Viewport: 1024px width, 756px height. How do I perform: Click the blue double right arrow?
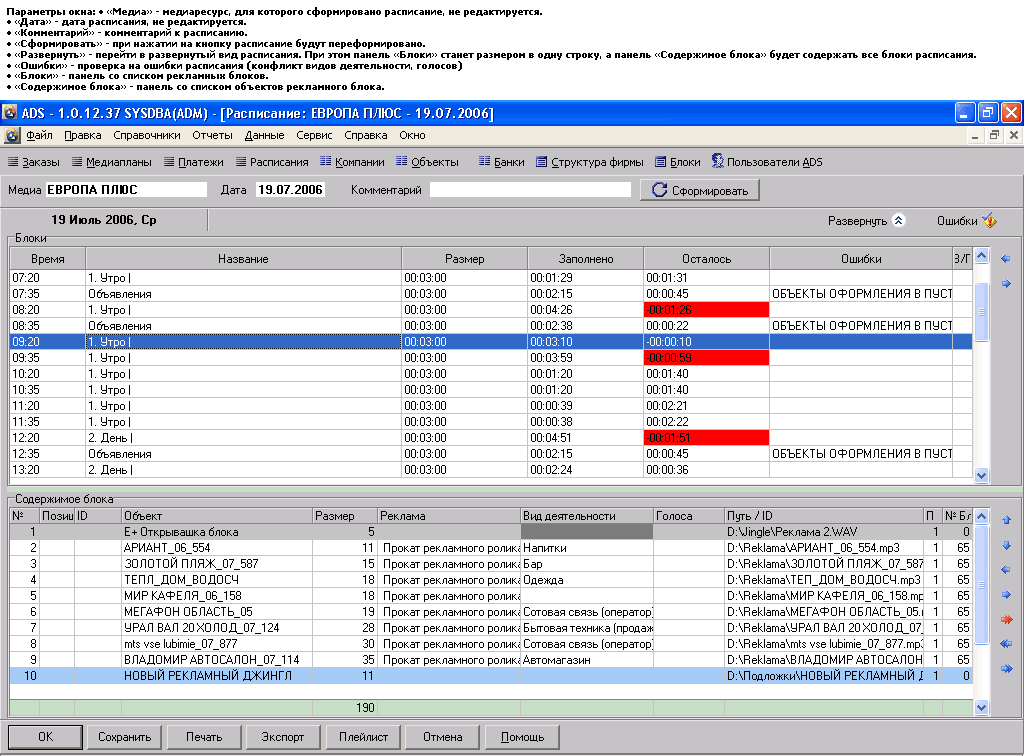[x=1006, y=669]
